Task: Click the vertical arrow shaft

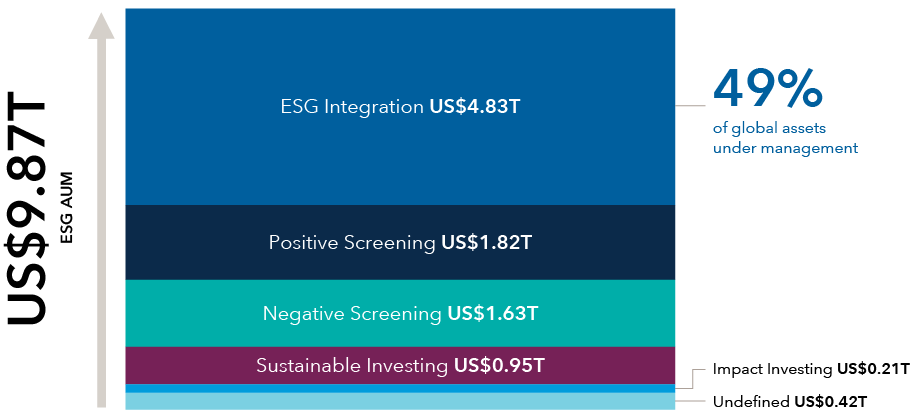Action: click(x=102, y=223)
